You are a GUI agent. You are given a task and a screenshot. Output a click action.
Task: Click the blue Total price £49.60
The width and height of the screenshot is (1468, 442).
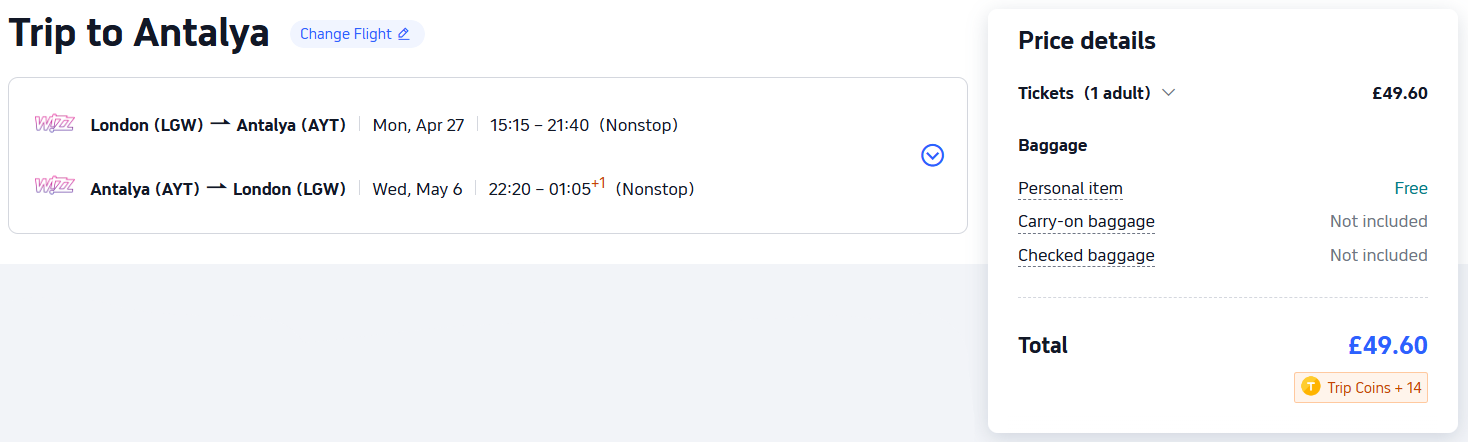click(1387, 345)
